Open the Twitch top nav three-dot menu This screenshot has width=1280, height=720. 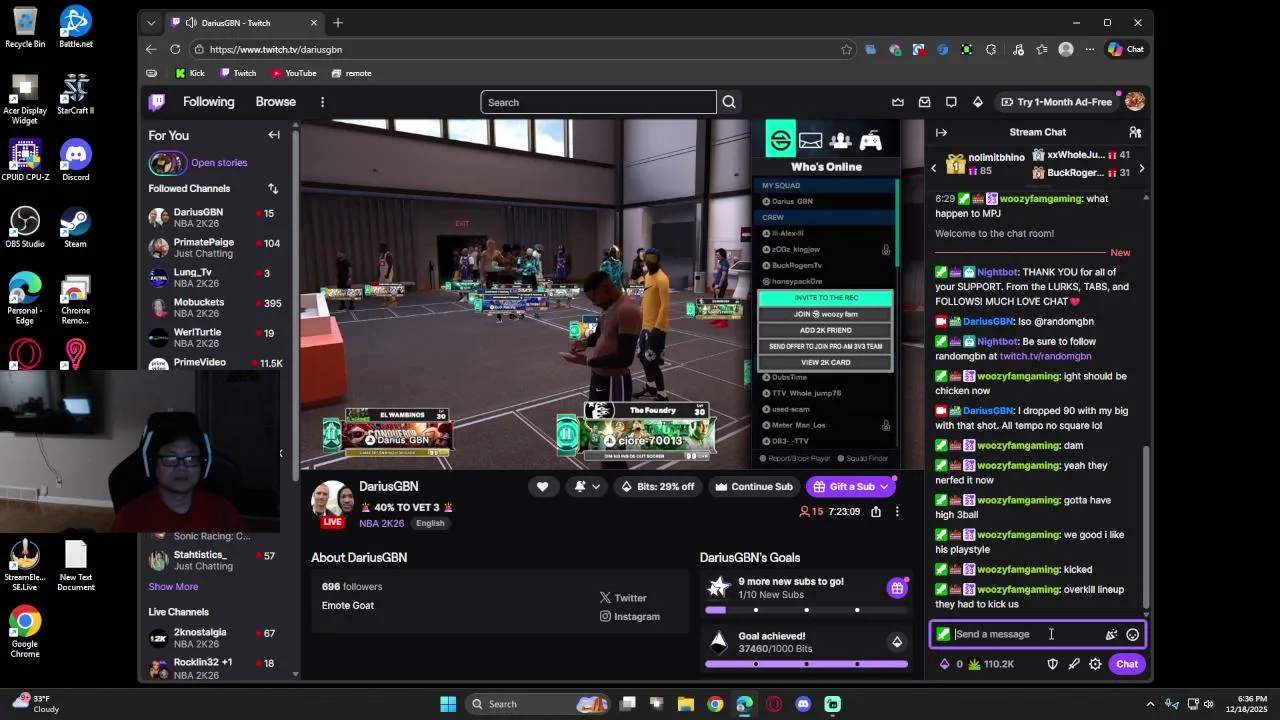pos(322,102)
